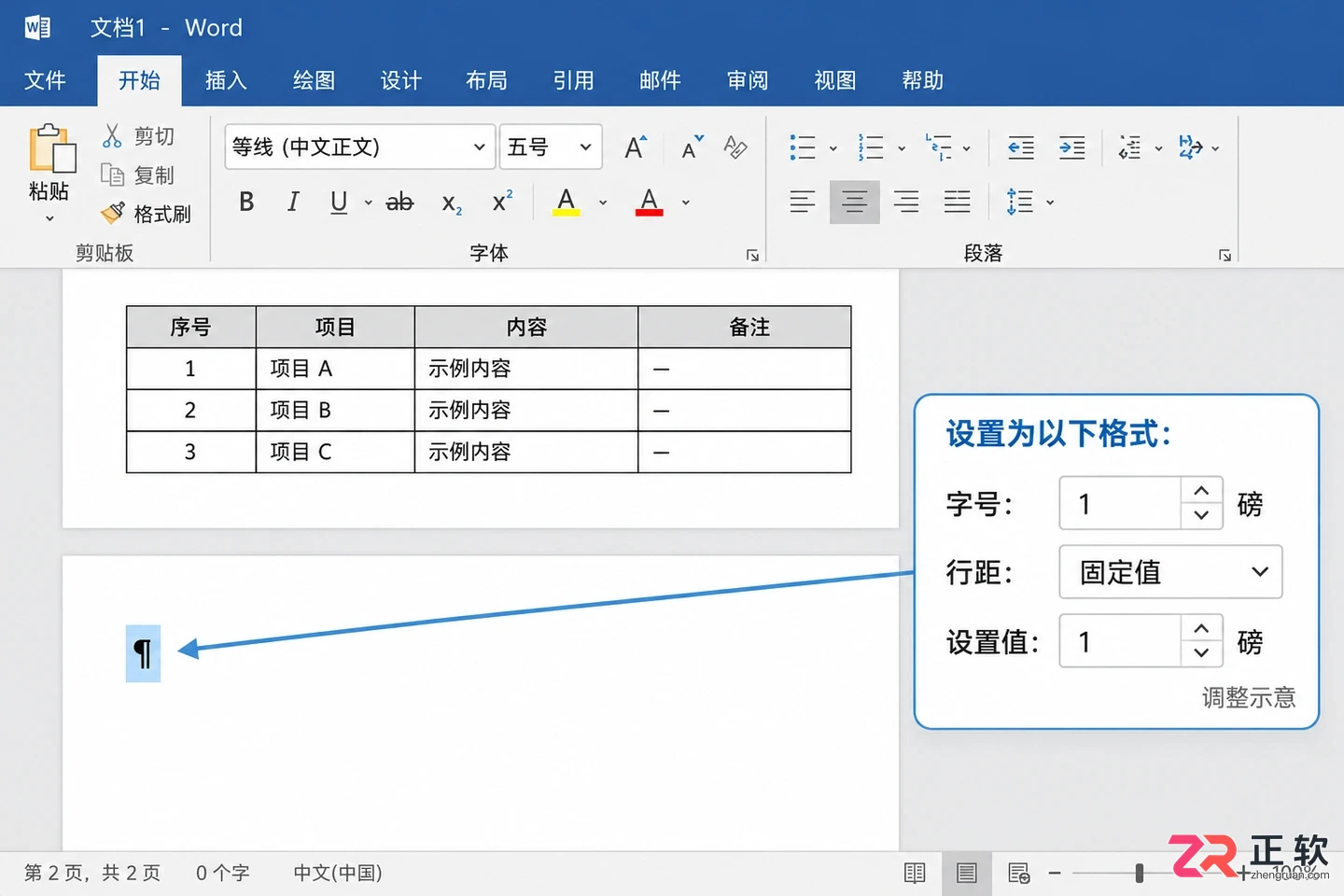Screen dimensions: 1344x896
Task: Shrink font size with the smaller A icon
Action: click(x=692, y=147)
